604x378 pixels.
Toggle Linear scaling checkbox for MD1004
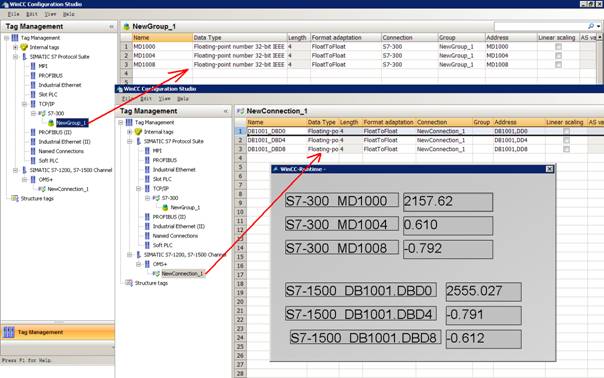point(558,56)
